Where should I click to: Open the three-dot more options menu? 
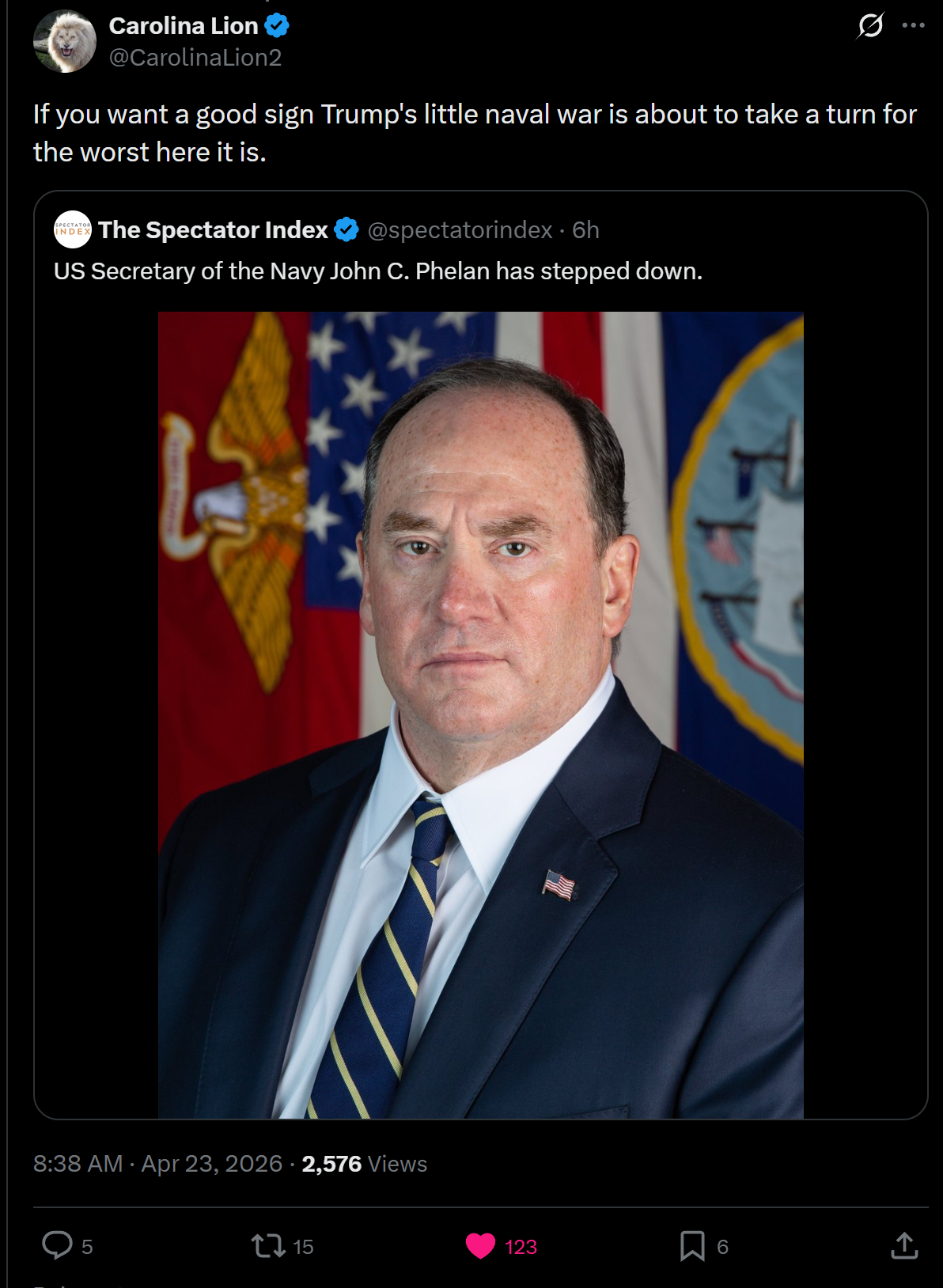click(913, 25)
